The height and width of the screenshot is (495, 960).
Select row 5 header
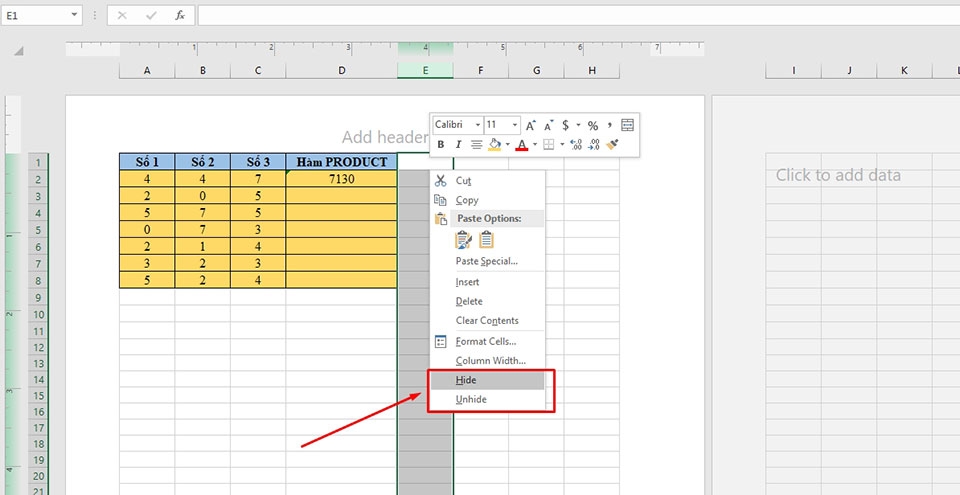click(38, 230)
